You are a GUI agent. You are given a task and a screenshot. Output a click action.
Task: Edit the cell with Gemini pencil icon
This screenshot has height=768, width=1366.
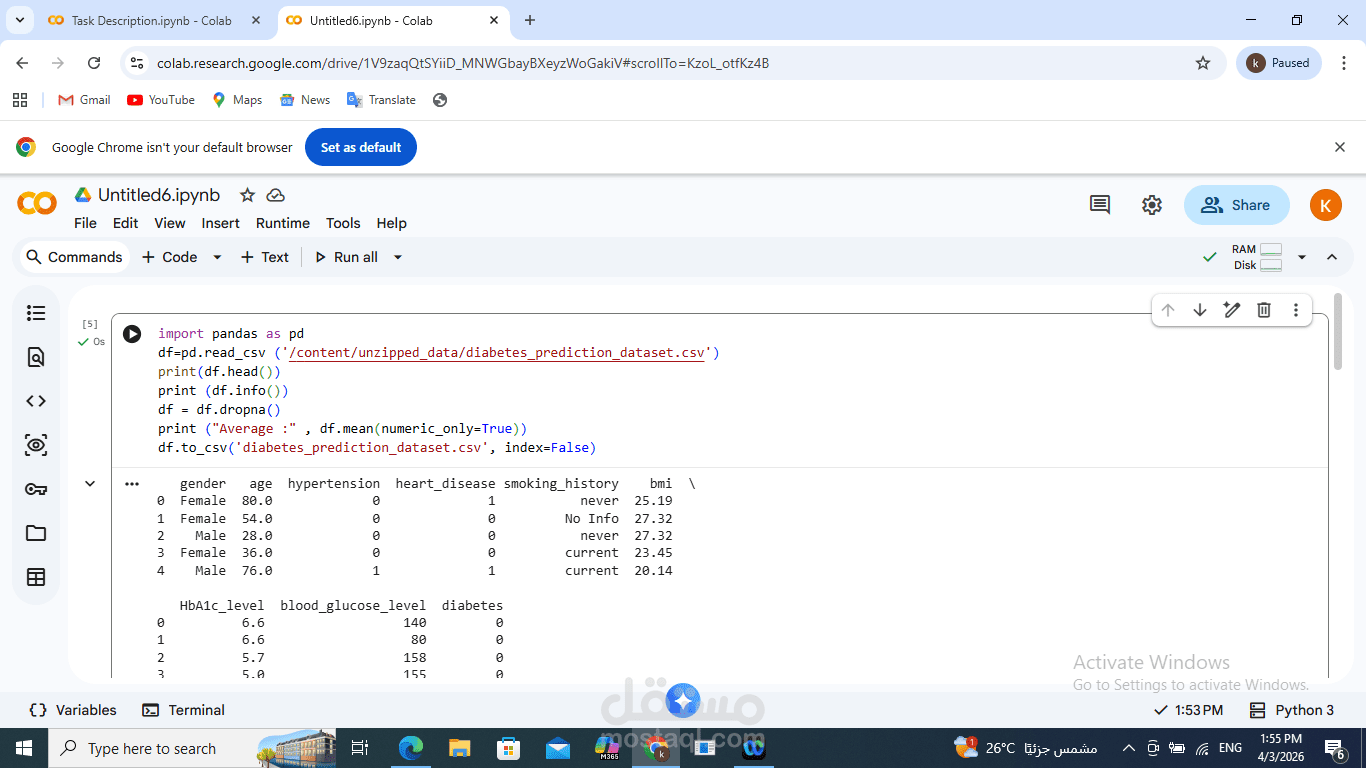1231,310
